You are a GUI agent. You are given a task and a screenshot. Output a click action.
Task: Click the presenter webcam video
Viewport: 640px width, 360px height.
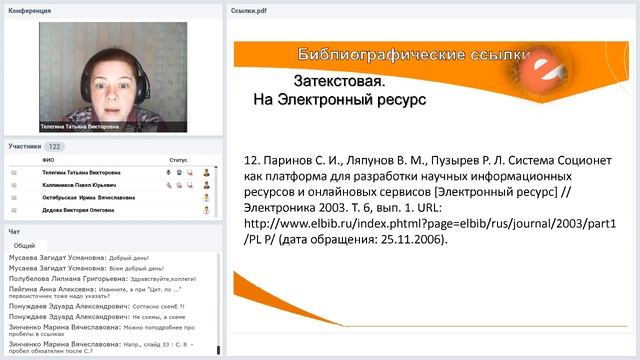(113, 77)
